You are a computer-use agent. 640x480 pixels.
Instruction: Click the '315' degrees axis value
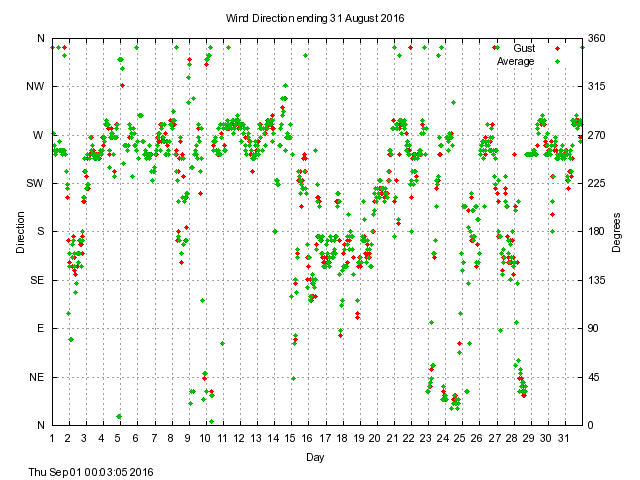[596, 87]
